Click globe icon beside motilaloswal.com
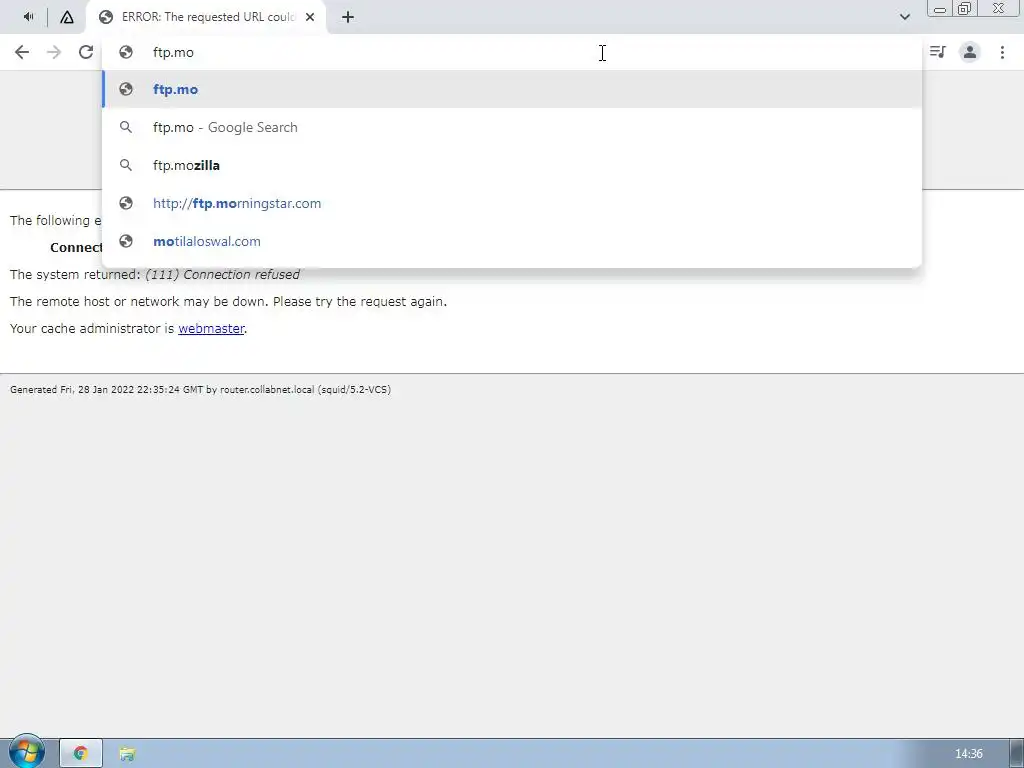This screenshot has height=768, width=1024. pos(126,241)
